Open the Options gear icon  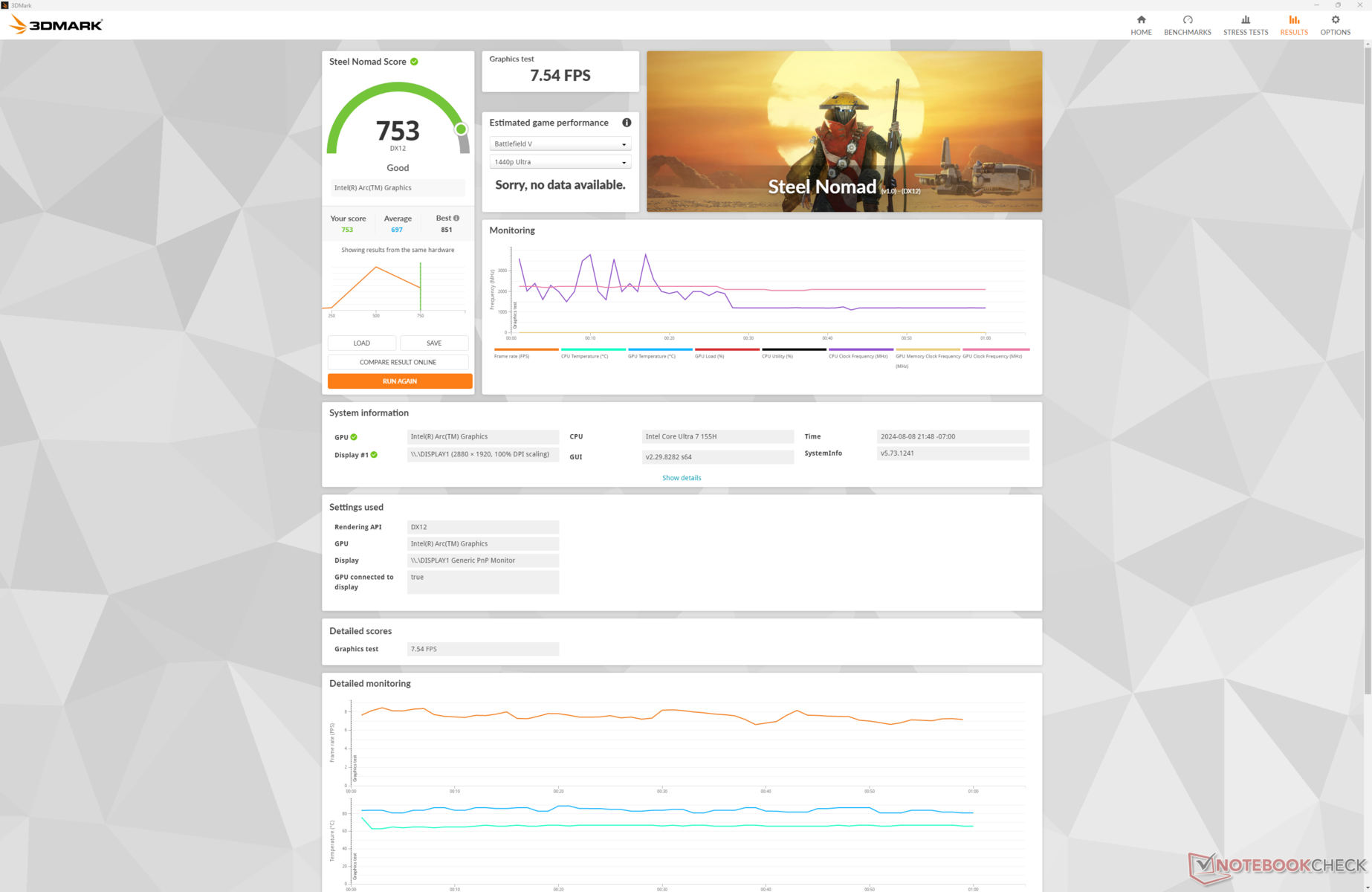[1335, 20]
